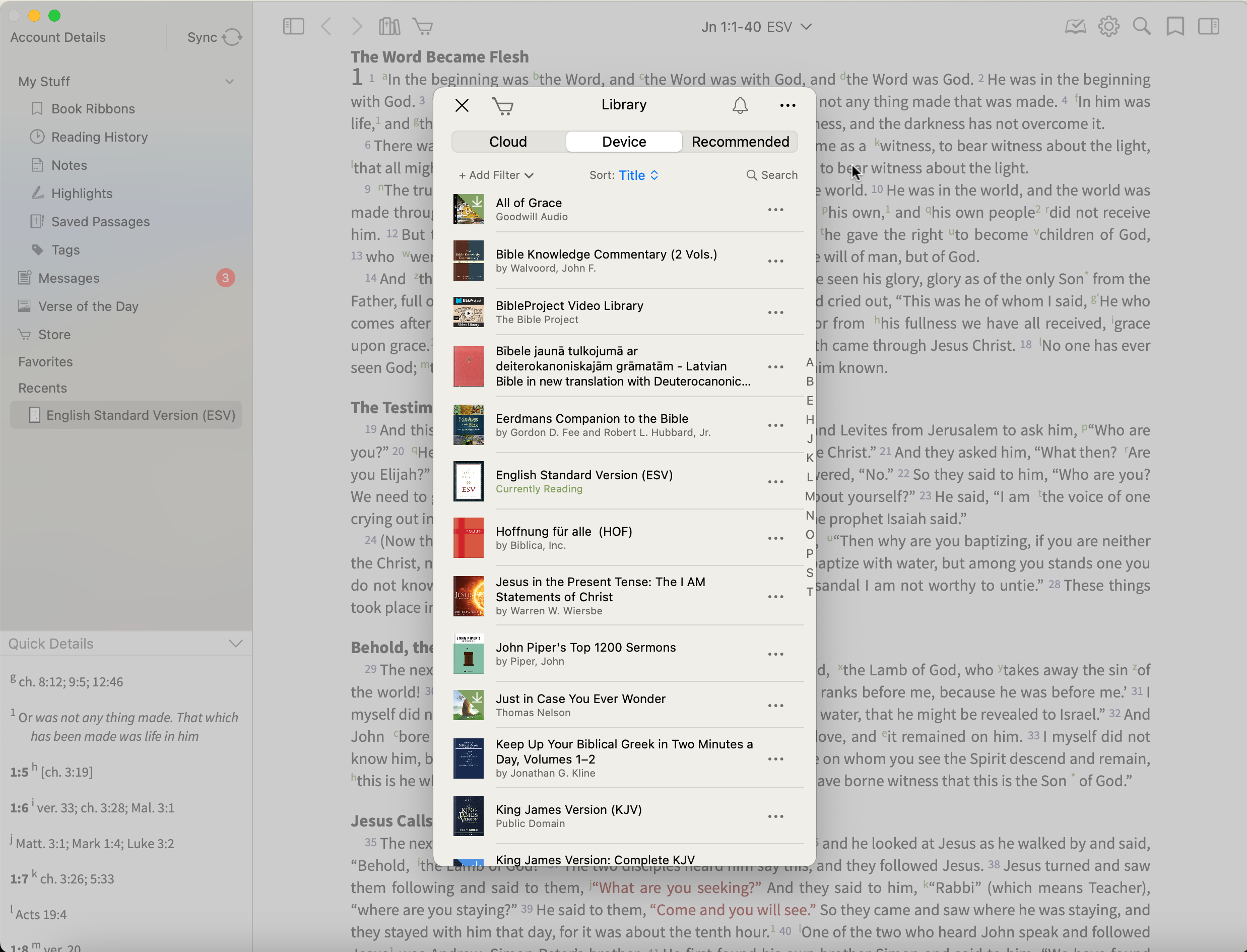This screenshot has width=1247, height=952.
Task: Open the Store sidebar item
Action: pos(54,335)
